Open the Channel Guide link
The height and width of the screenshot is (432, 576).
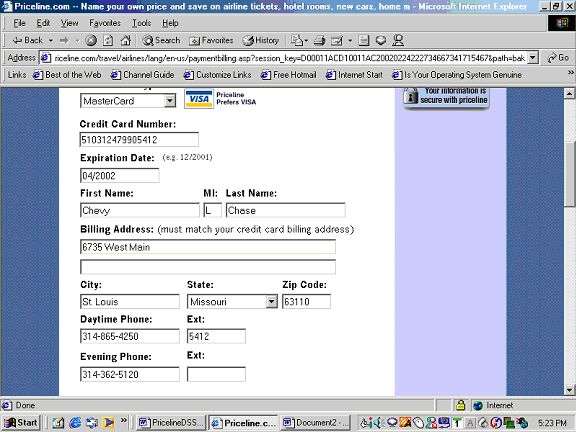click(143, 75)
